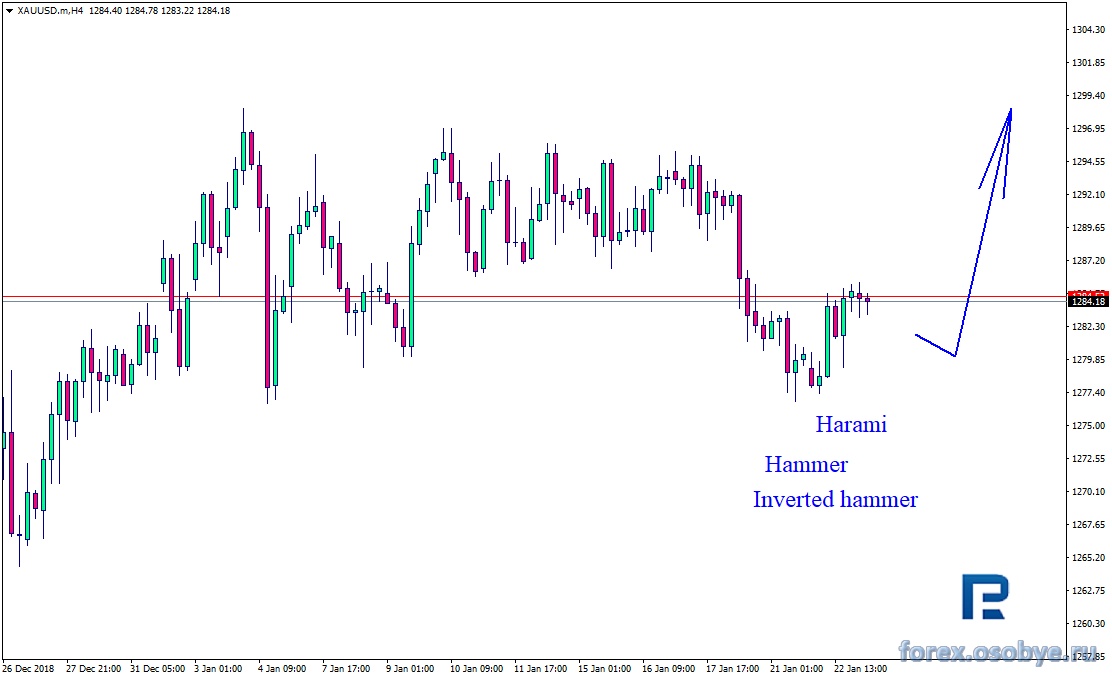Click the 11 Jan 17:00 time label
1112x680 pixels.
pyautogui.click(x=540, y=669)
